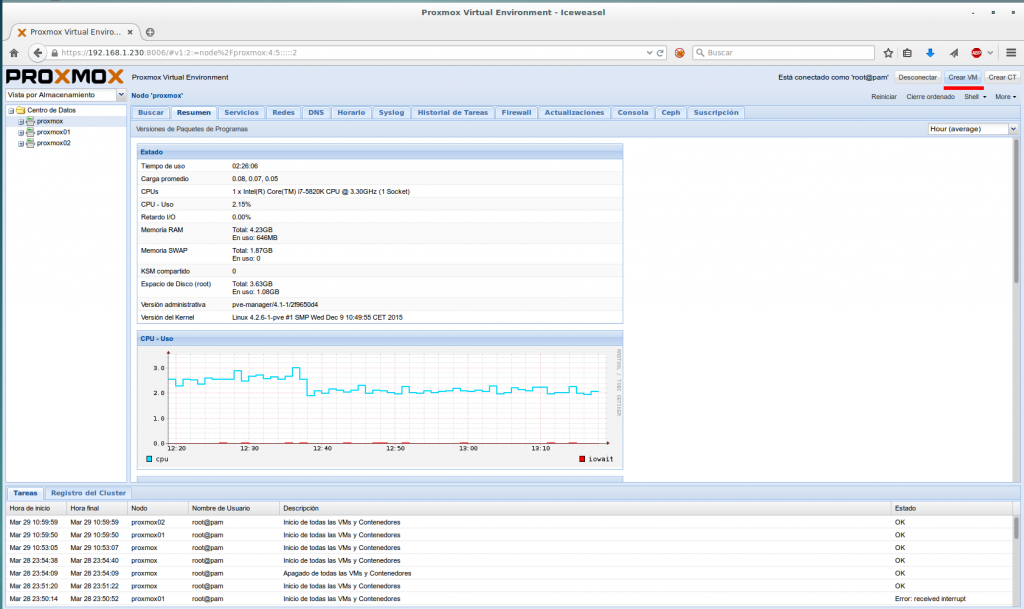Open the show bookmarks sidebar icon
The height and width of the screenshot is (609, 1024).
click(908, 53)
